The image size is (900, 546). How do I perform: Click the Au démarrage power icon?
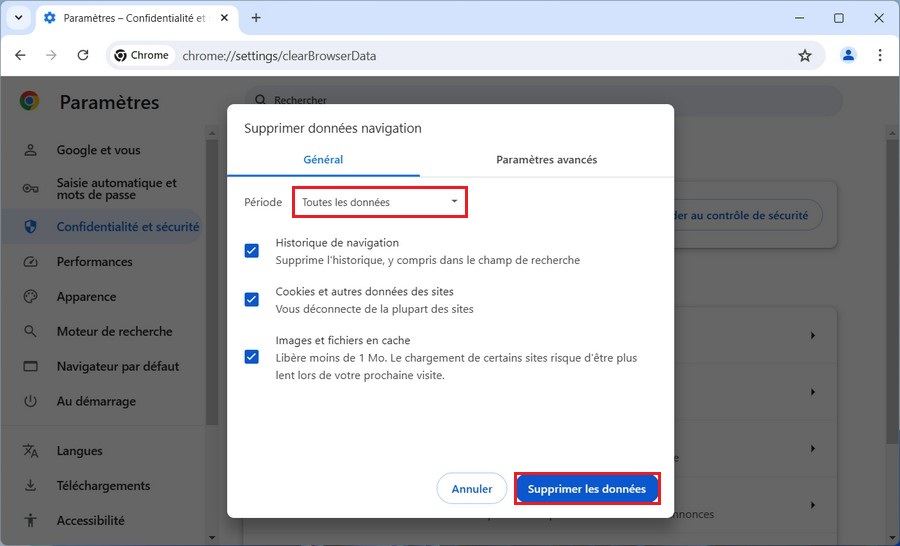tap(30, 401)
